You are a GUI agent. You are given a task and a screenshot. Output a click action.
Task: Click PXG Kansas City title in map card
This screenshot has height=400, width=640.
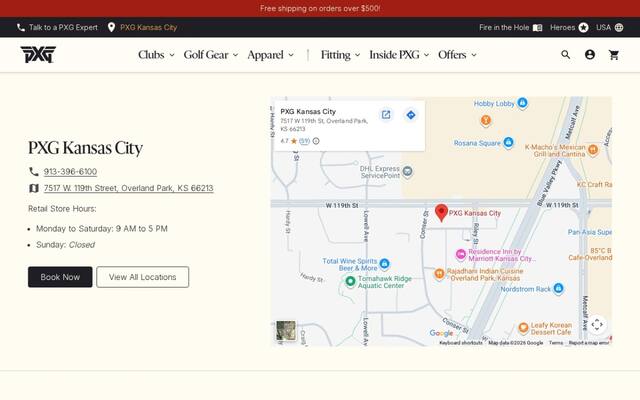pyautogui.click(x=308, y=111)
